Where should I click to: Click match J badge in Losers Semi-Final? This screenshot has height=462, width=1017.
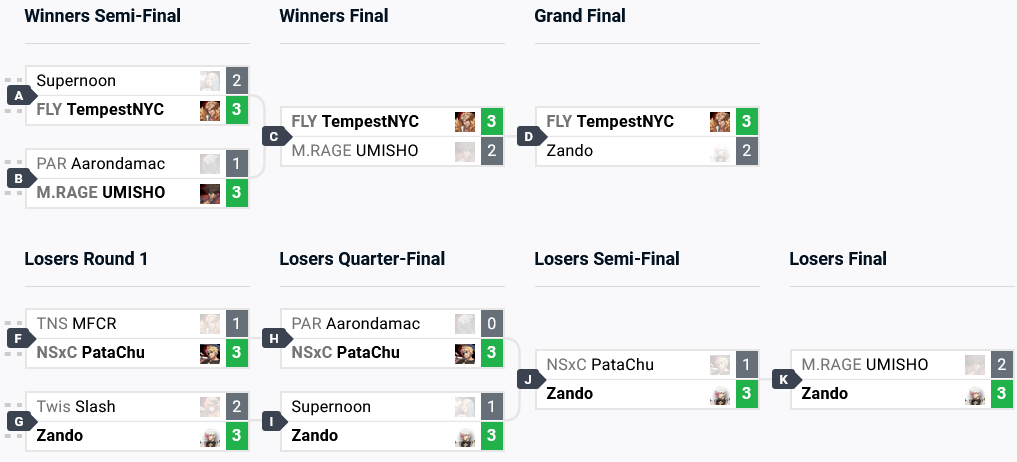[x=528, y=379]
